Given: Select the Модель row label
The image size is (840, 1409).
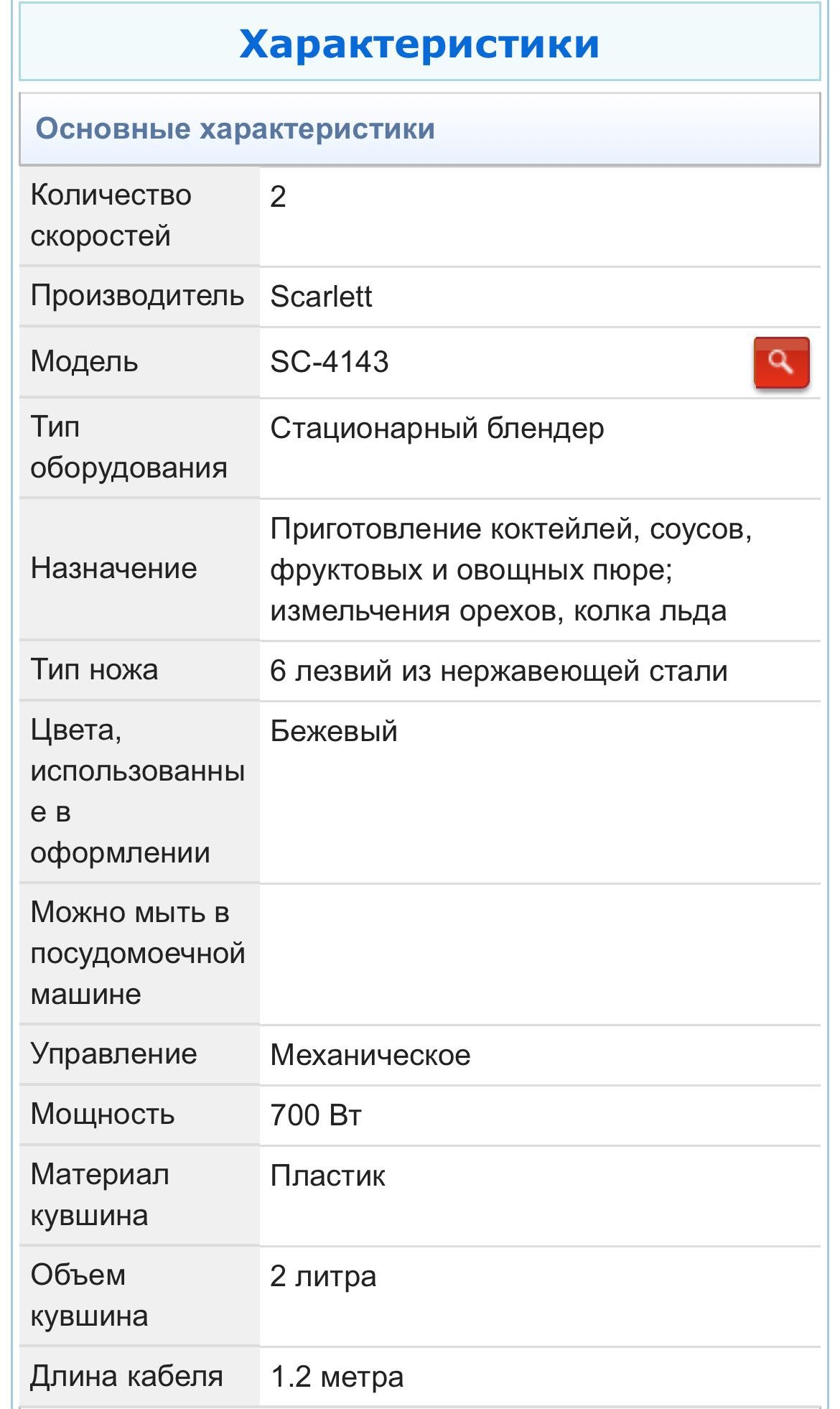Looking at the screenshot, I should tap(84, 361).
